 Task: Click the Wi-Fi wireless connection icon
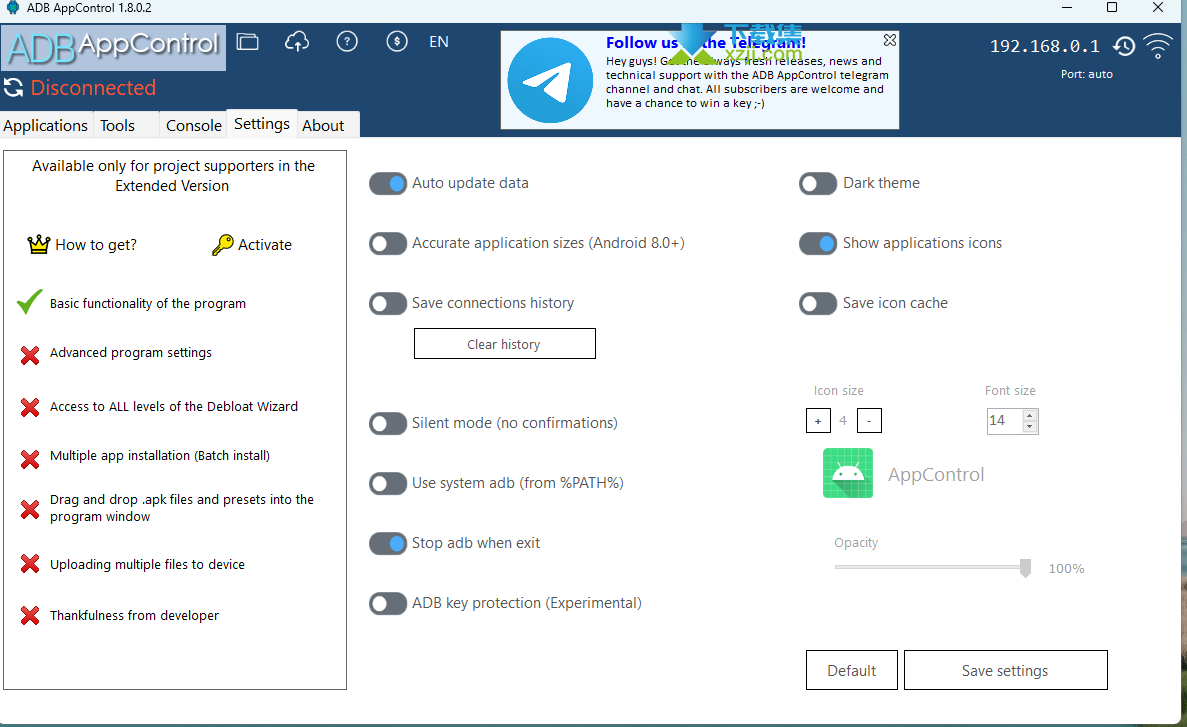(x=1157, y=46)
